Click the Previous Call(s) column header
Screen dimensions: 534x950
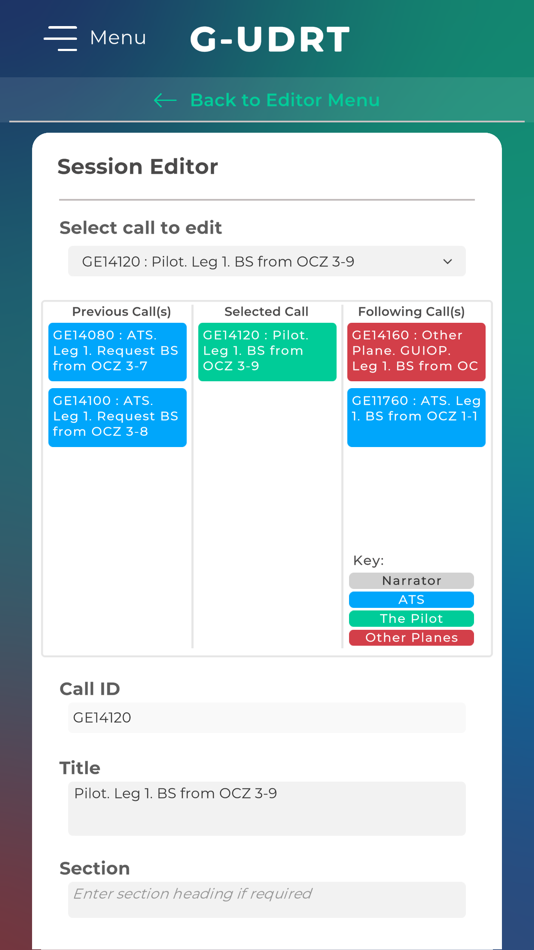click(121, 312)
